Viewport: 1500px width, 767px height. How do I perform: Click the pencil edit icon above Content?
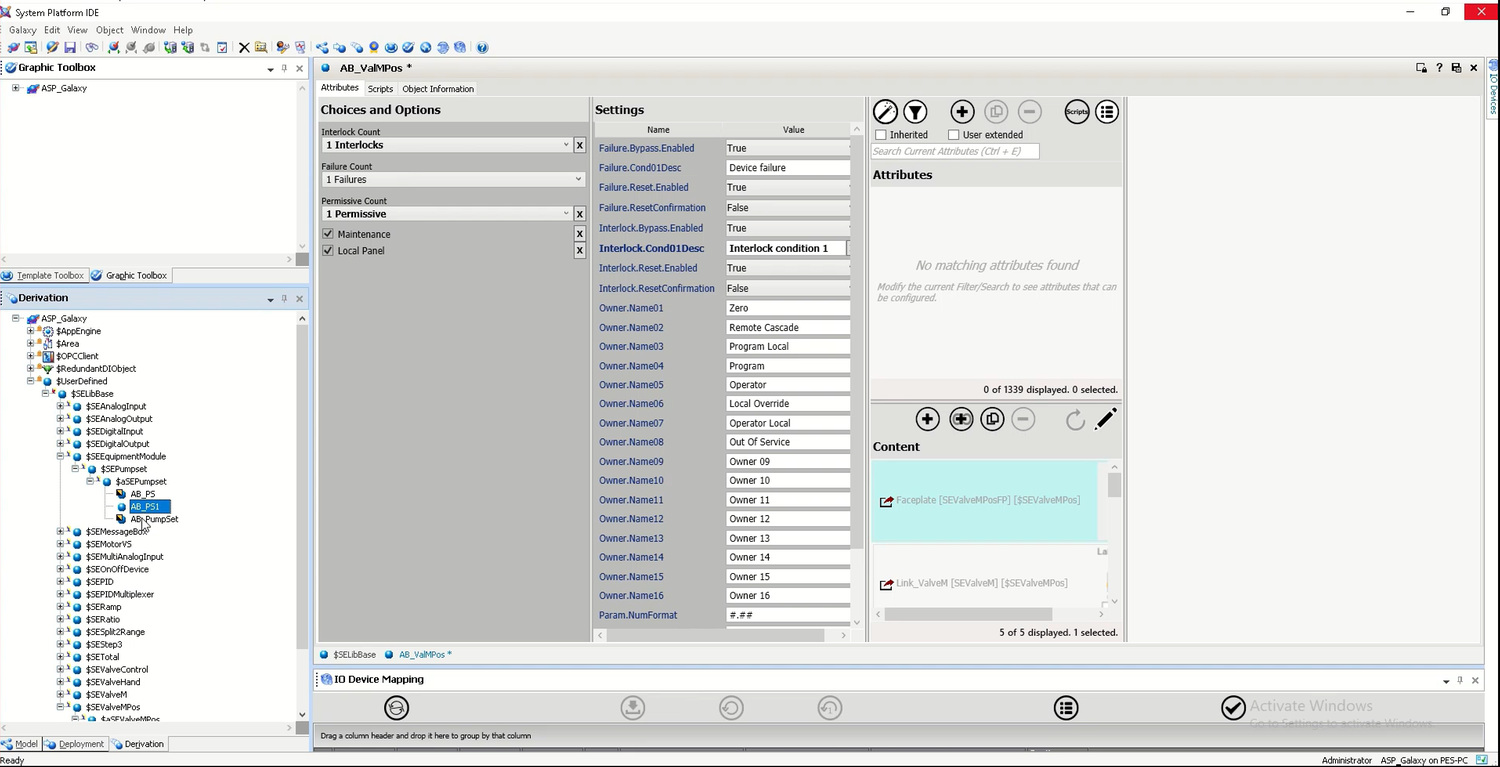pos(1105,419)
